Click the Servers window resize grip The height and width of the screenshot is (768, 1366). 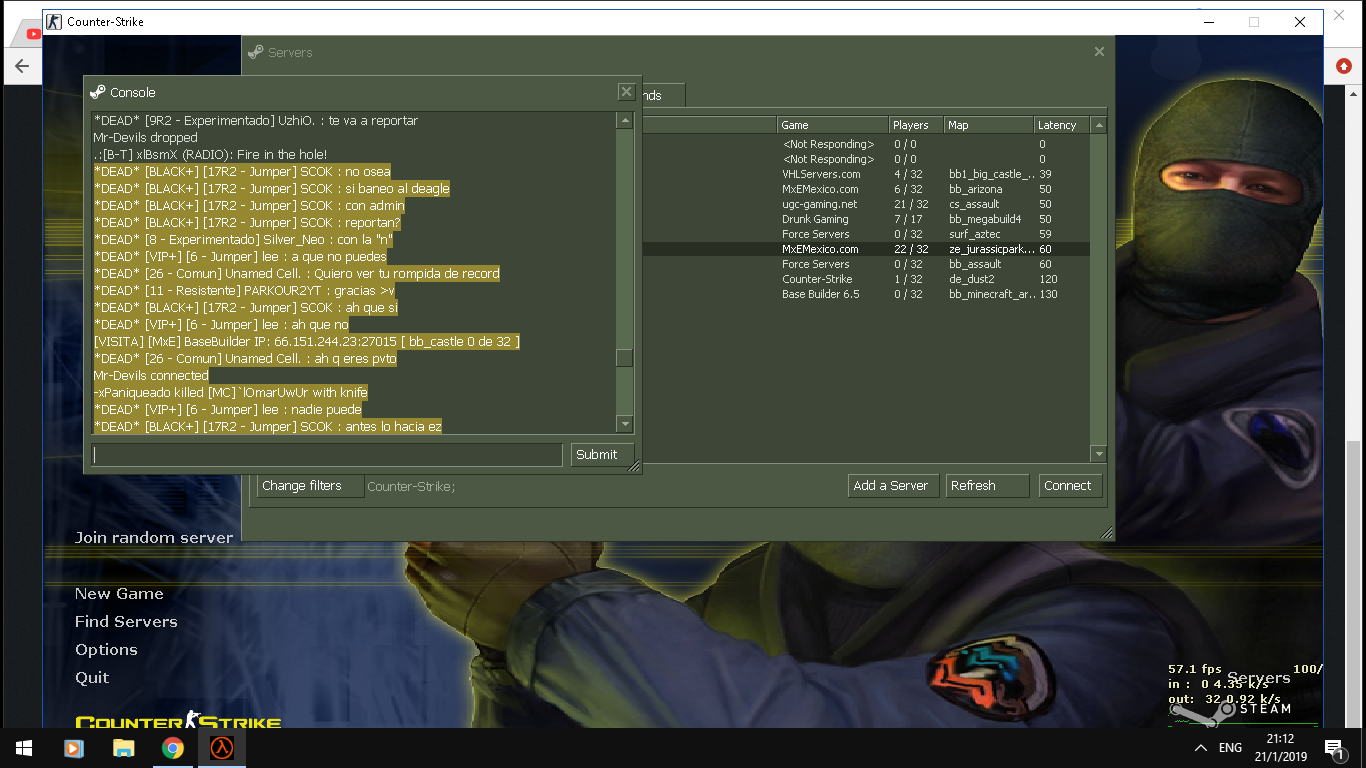(1106, 533)
